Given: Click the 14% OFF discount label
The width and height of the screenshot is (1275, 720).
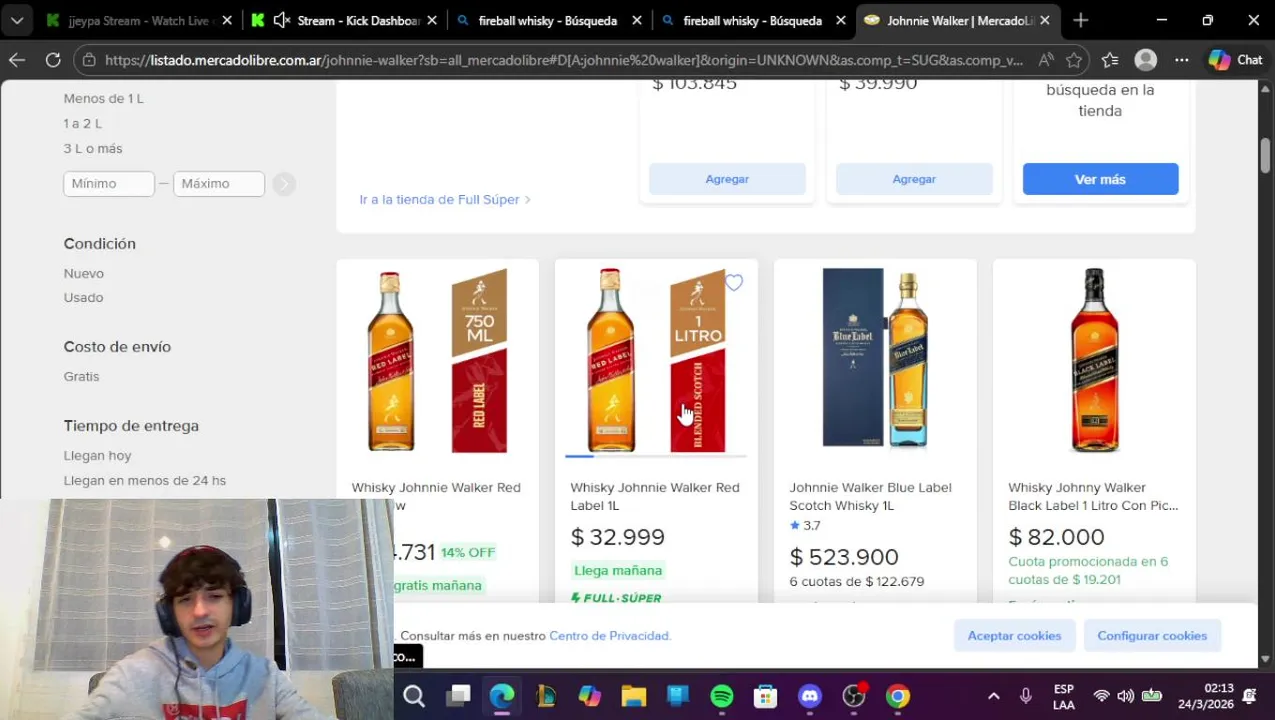Looking at the screenshot, I should point(468,552).
